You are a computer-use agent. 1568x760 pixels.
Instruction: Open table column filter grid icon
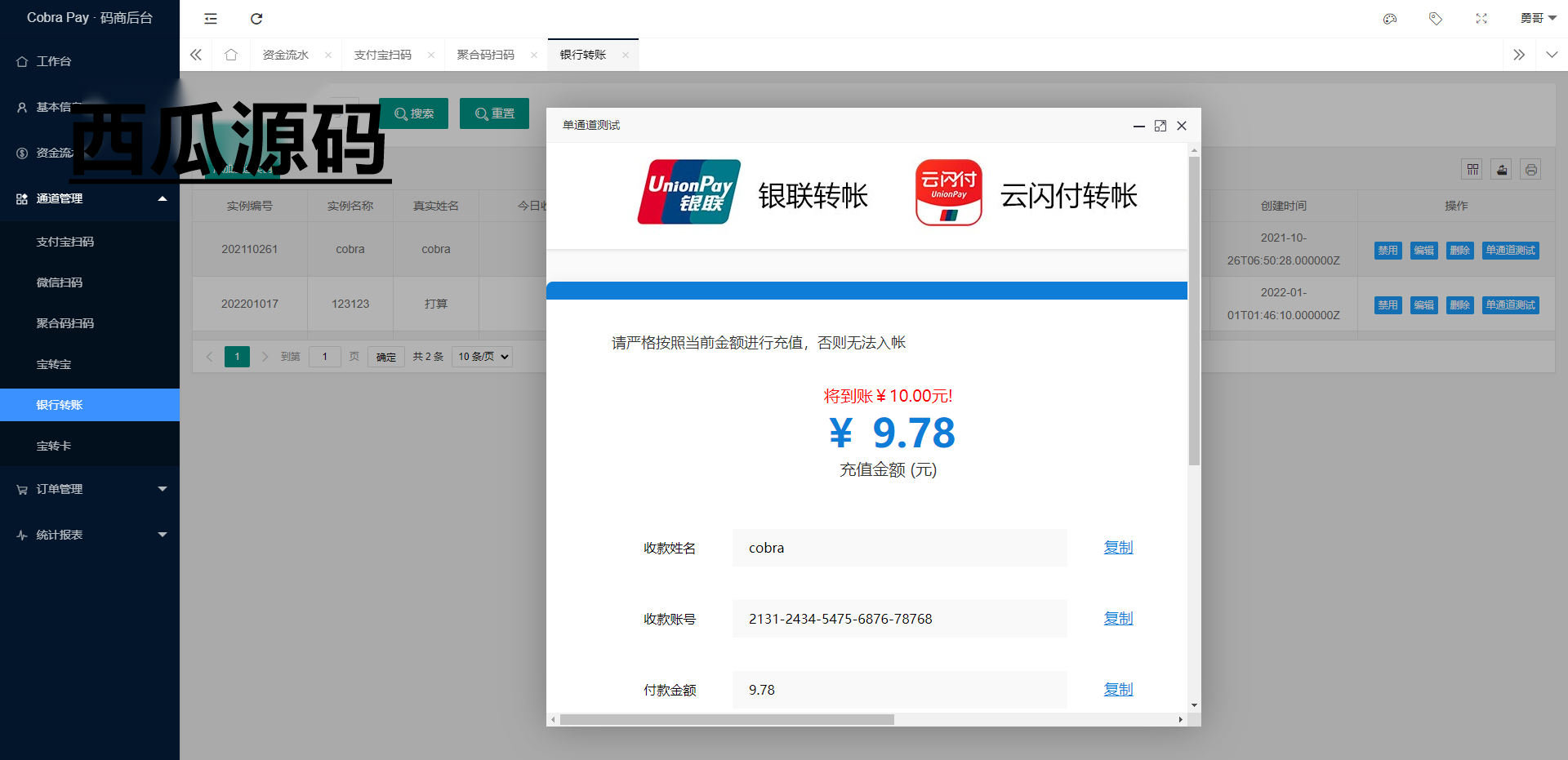(x=1472, y=169)
